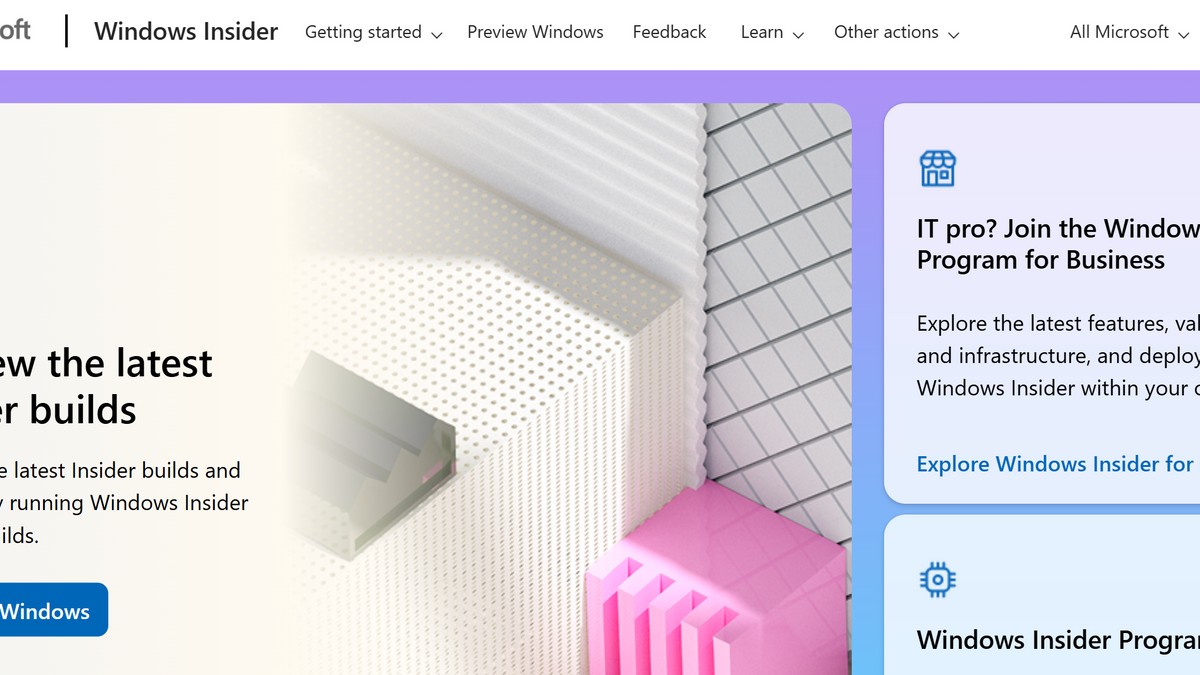The width and height of the screenshot is (1200, 675).
Task: Click the 'All Microsoft' menu label
Action: pos(1119,32)
